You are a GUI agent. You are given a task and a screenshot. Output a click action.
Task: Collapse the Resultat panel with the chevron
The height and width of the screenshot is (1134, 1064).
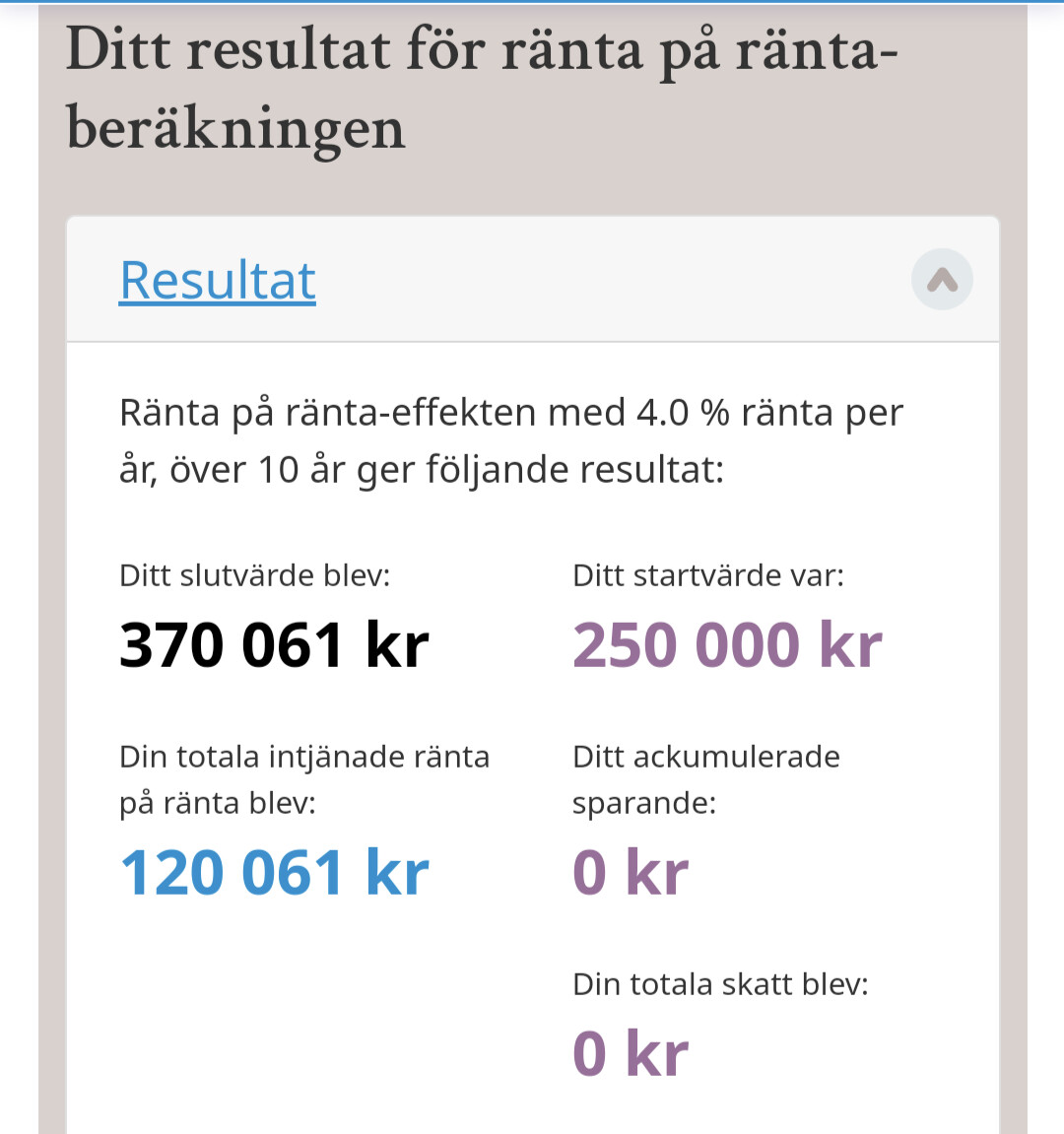point(942,280)
